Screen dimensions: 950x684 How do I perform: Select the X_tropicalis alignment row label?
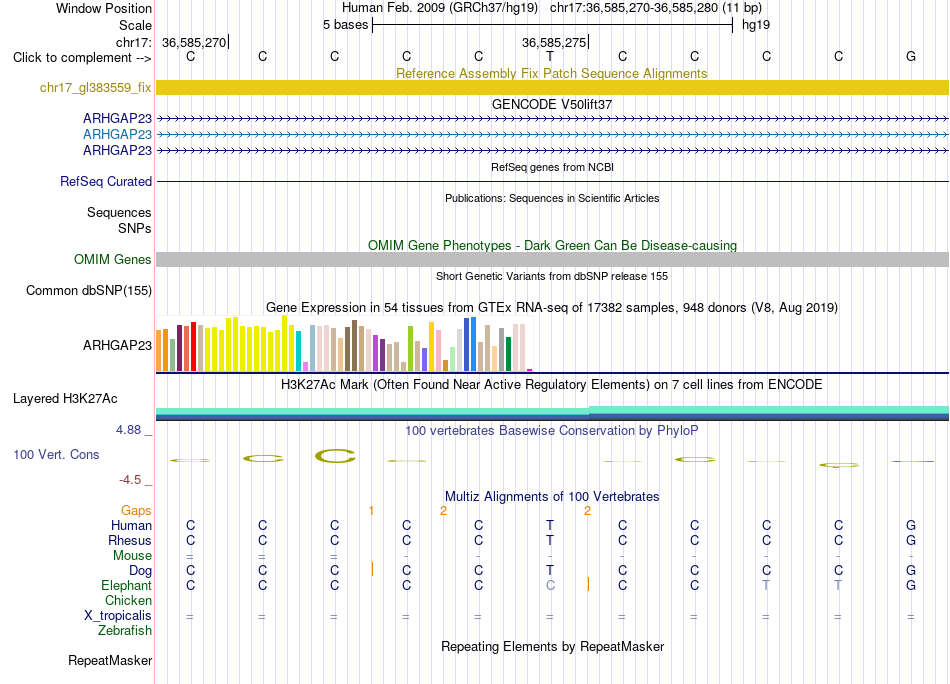coord(118,616)
